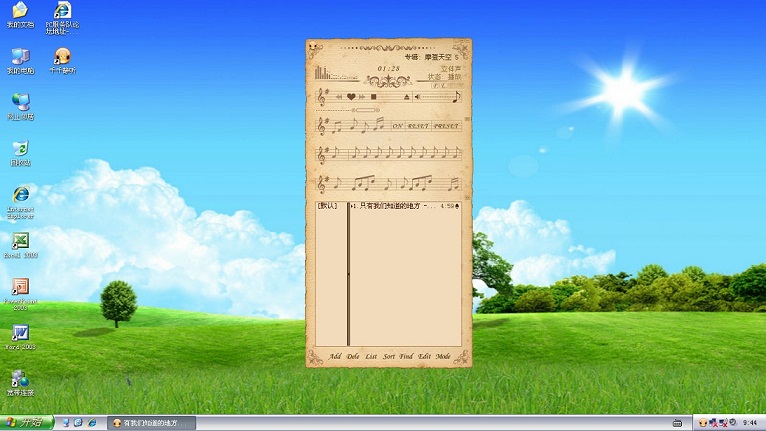This screenshot has width=766, height=431.
Task: Click the Start button on the taskbar
Action: point(26,423)
